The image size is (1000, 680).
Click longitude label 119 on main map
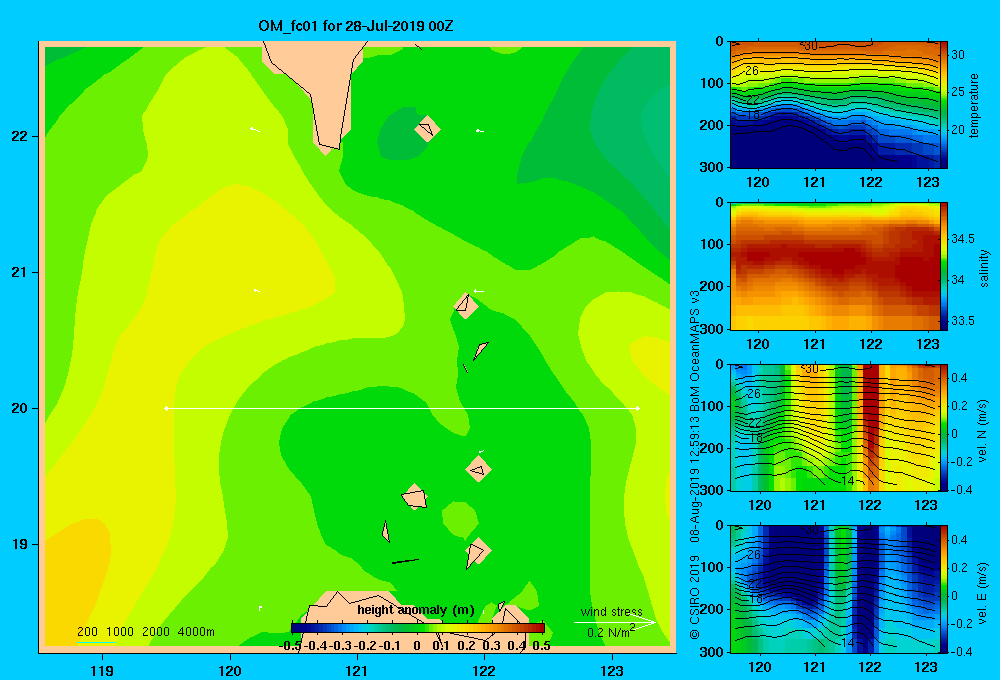point(102,671)
